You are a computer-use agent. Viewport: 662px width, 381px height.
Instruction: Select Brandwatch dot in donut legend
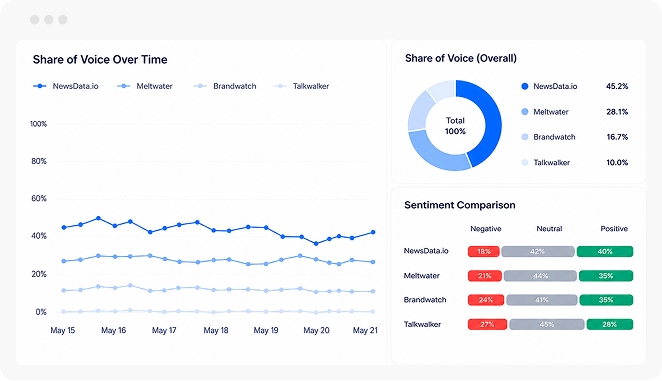(525, 137)
